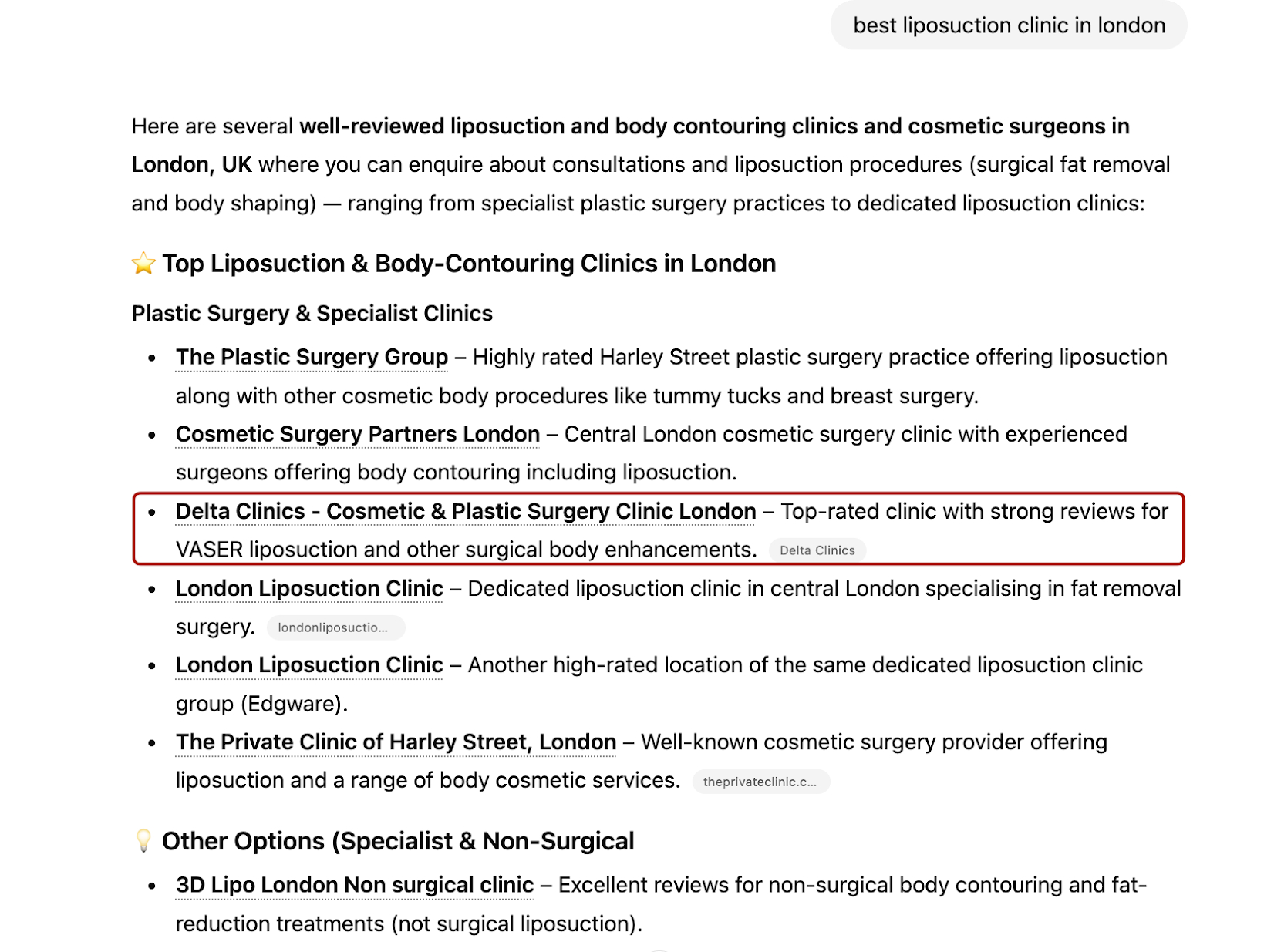Open the central London Liposuction Clinic link
Viewport: 1264px width, 952px height.
(309, 588)
